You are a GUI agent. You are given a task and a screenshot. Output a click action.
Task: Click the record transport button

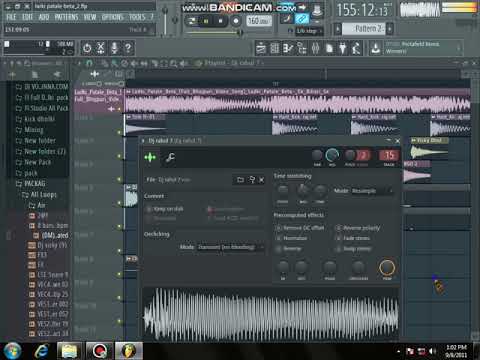(x=236, y=21)
